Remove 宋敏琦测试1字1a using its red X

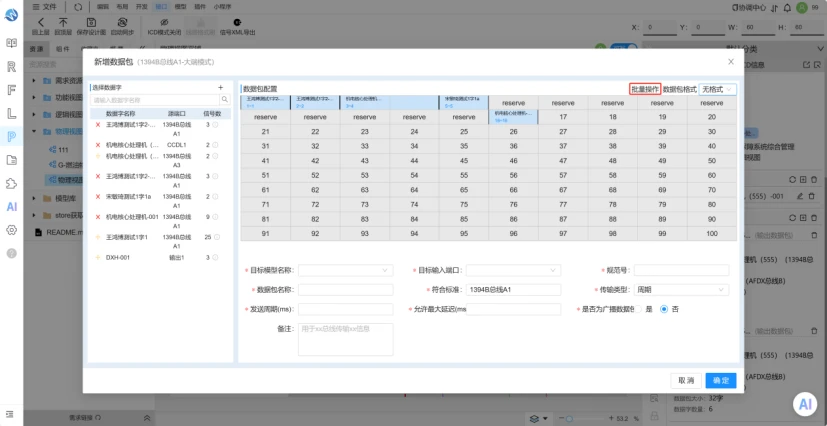[98, 197]
